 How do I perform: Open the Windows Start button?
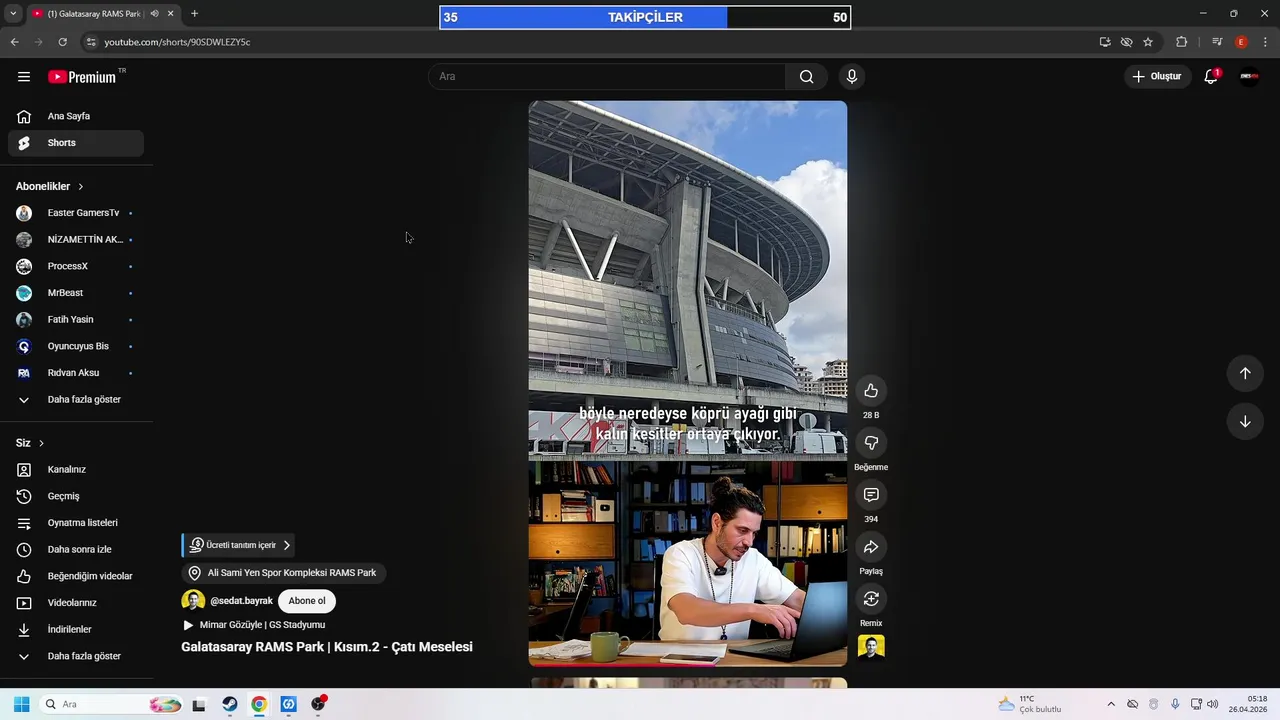click(21, 704)
